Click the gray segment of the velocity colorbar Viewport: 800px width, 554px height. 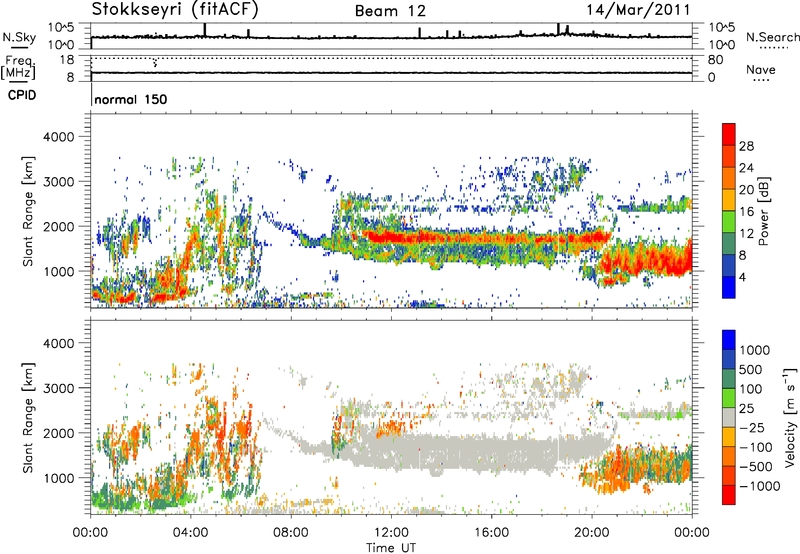729,418
